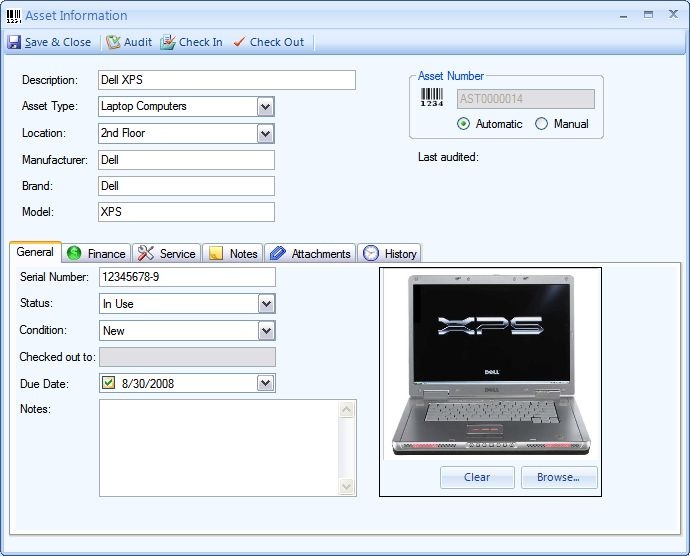This screenshot has height=556, width=690.
Task: Click the Save & Close floppy disk icon
Action: 14,42
